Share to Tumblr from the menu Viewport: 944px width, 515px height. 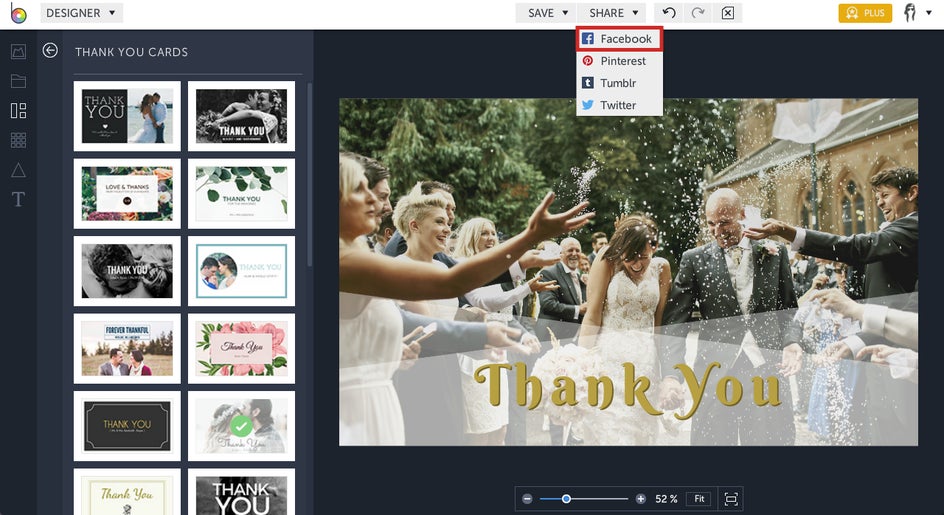pos(620,83)
